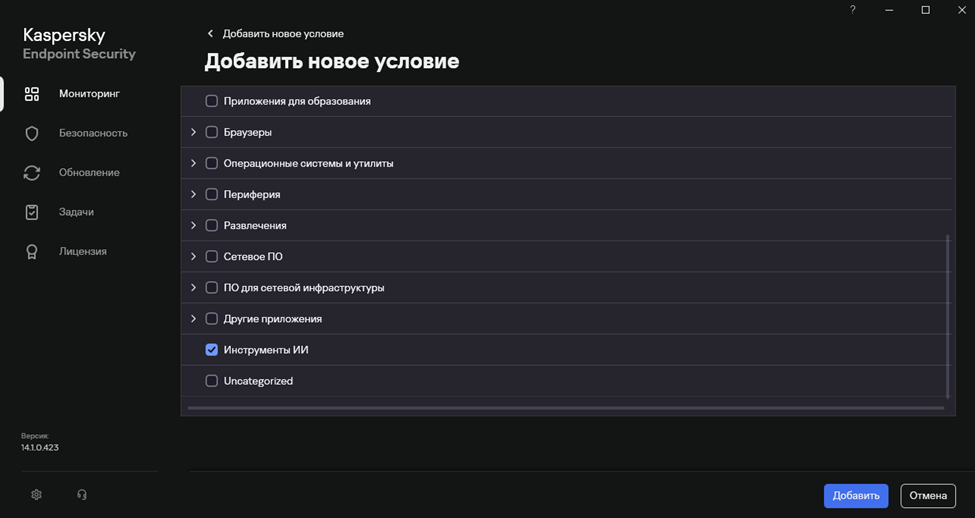Open support via the headset icon
The height and width of the screenshot is (518, 975).
click(81, 494)
